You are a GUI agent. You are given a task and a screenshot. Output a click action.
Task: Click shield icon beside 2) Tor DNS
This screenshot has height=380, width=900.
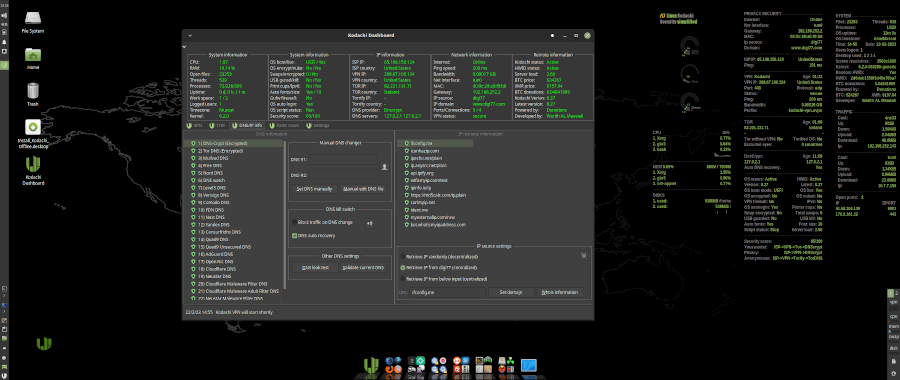[x=193, y=151]
